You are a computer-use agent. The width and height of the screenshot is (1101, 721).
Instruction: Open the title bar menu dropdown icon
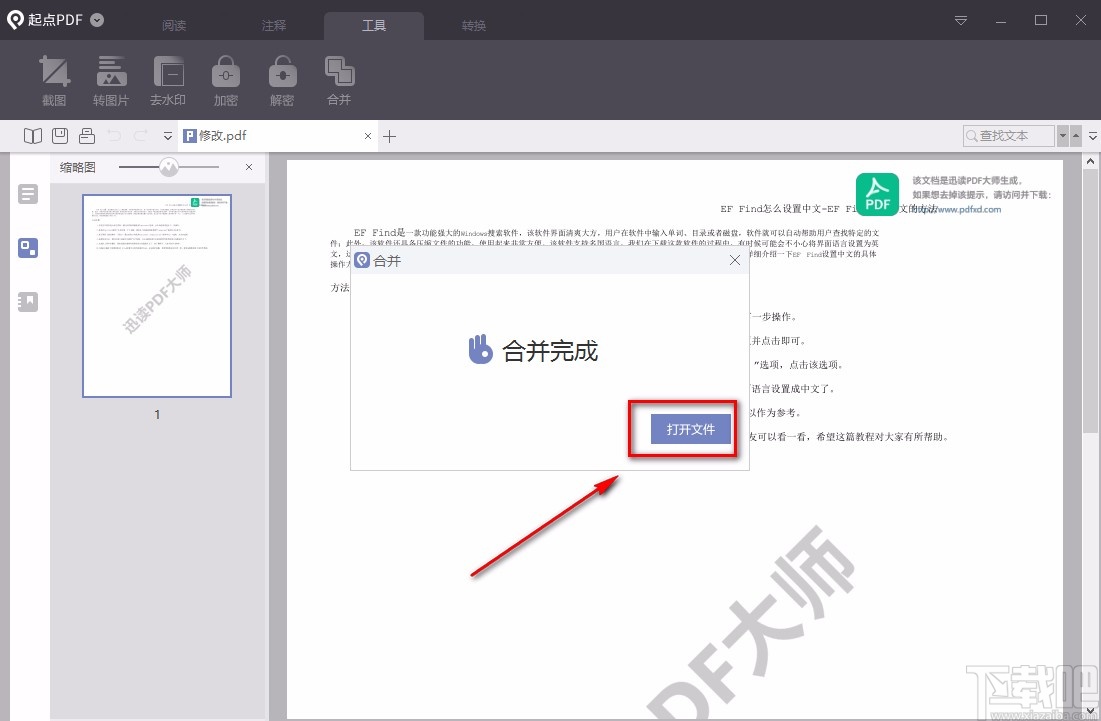pos(961,20)
